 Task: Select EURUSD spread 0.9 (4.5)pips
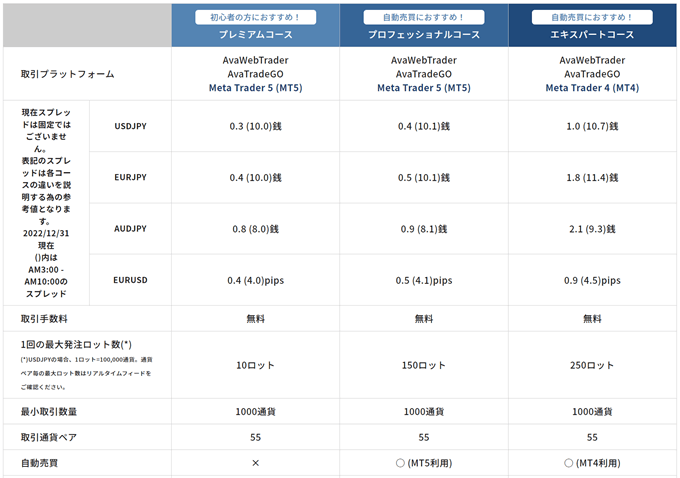point(592,280)
